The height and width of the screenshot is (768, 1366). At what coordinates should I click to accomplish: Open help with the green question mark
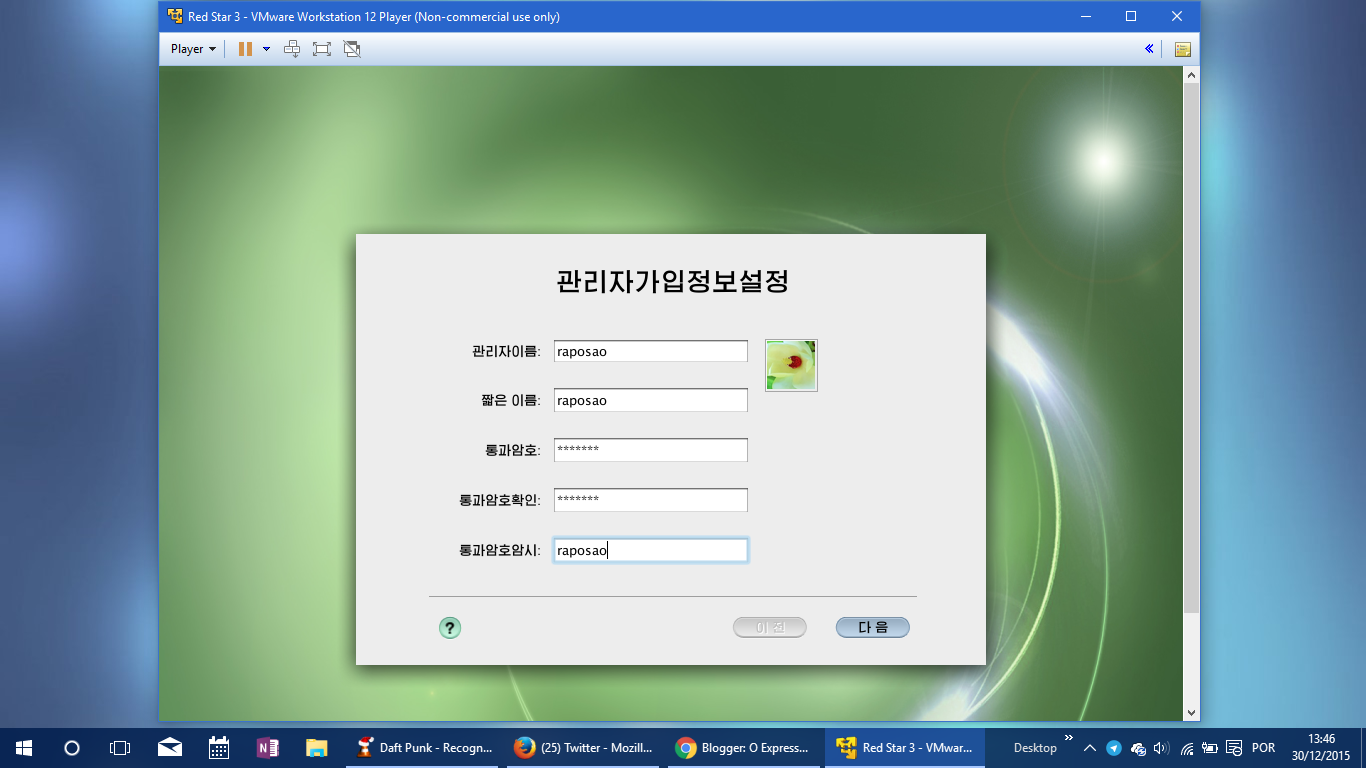450,628
